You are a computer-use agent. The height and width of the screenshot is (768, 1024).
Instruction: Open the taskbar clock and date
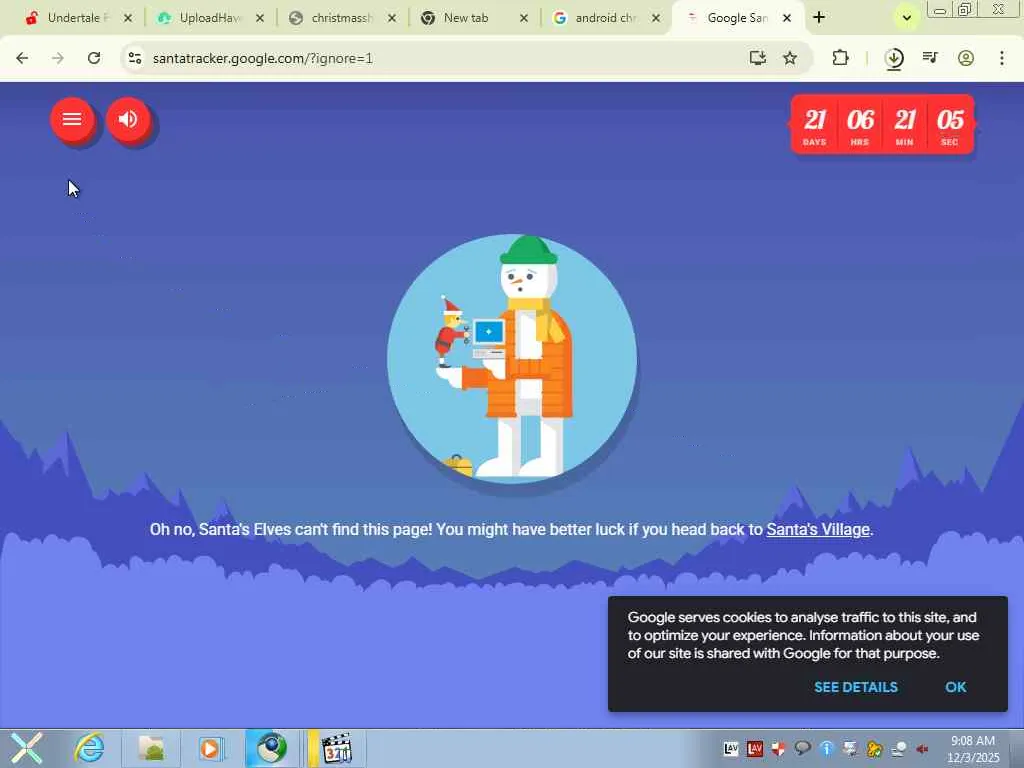coord(973,749)
